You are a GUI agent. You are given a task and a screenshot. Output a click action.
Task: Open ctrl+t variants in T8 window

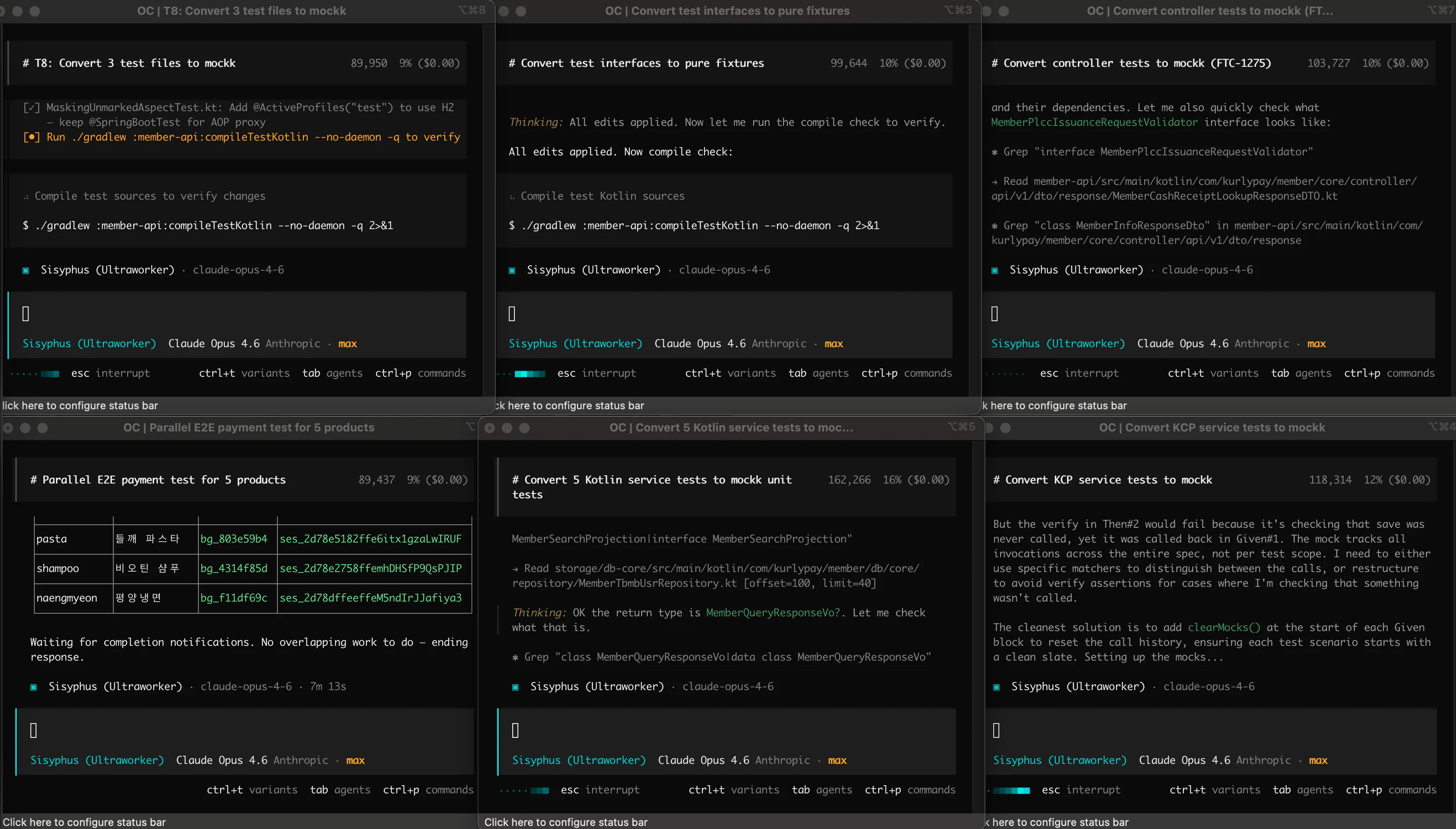tap(244, 373)
